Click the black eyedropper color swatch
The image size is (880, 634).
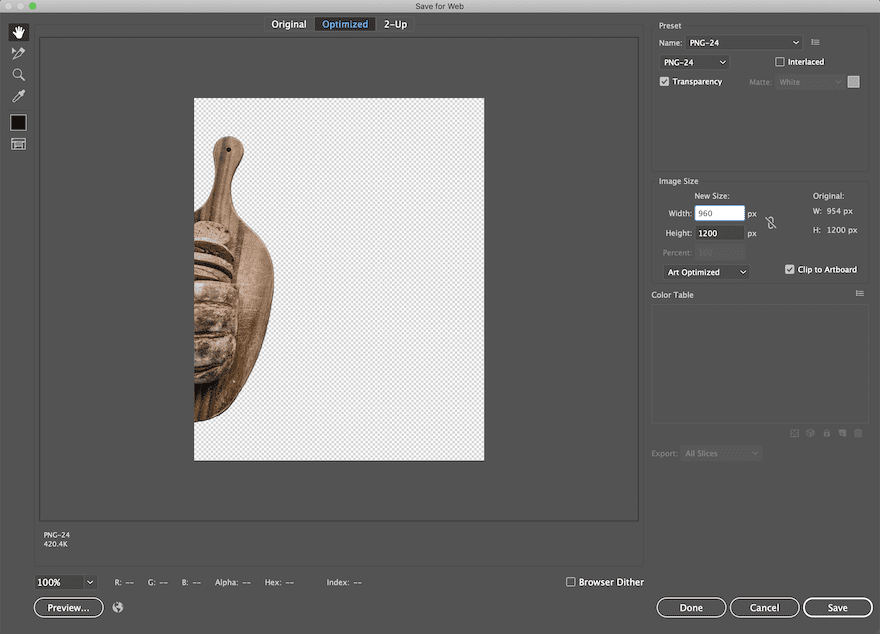click(x=18, y=122)
